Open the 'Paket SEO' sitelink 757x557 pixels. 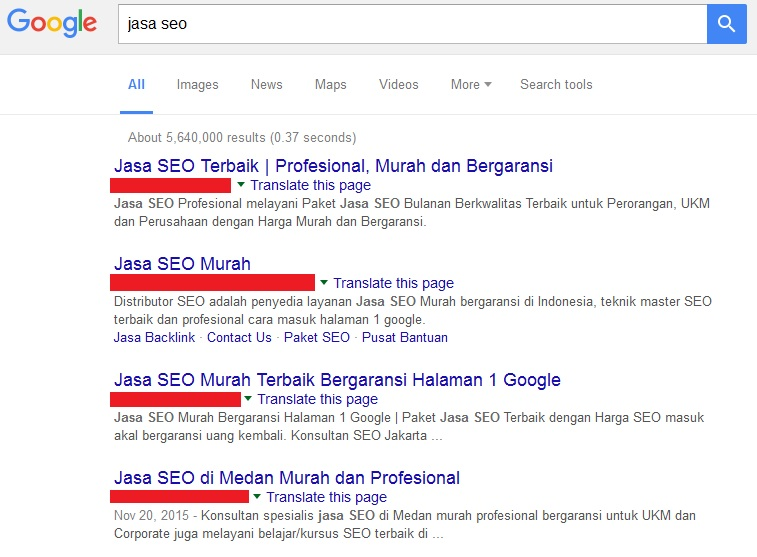[x=317, y=337]
